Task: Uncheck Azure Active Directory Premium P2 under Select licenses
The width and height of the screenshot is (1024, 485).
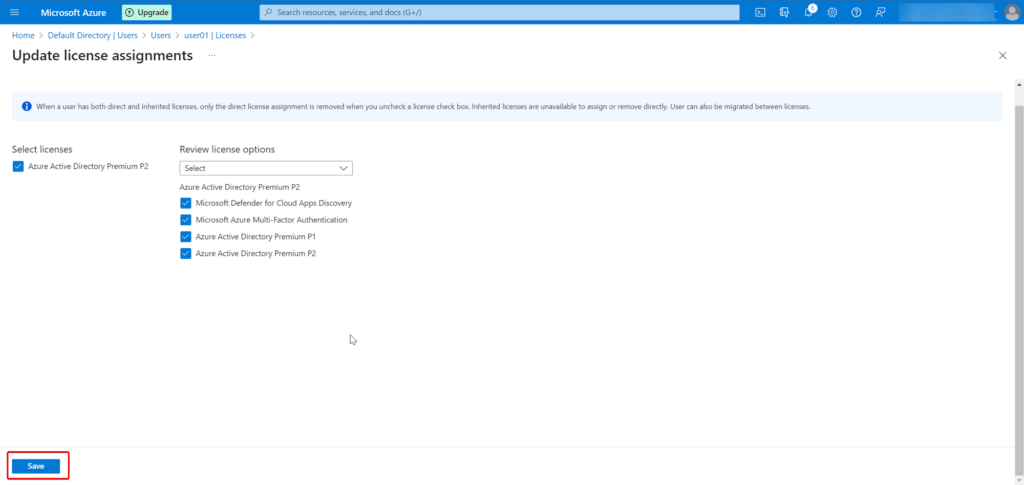Action: pos(18,166)
